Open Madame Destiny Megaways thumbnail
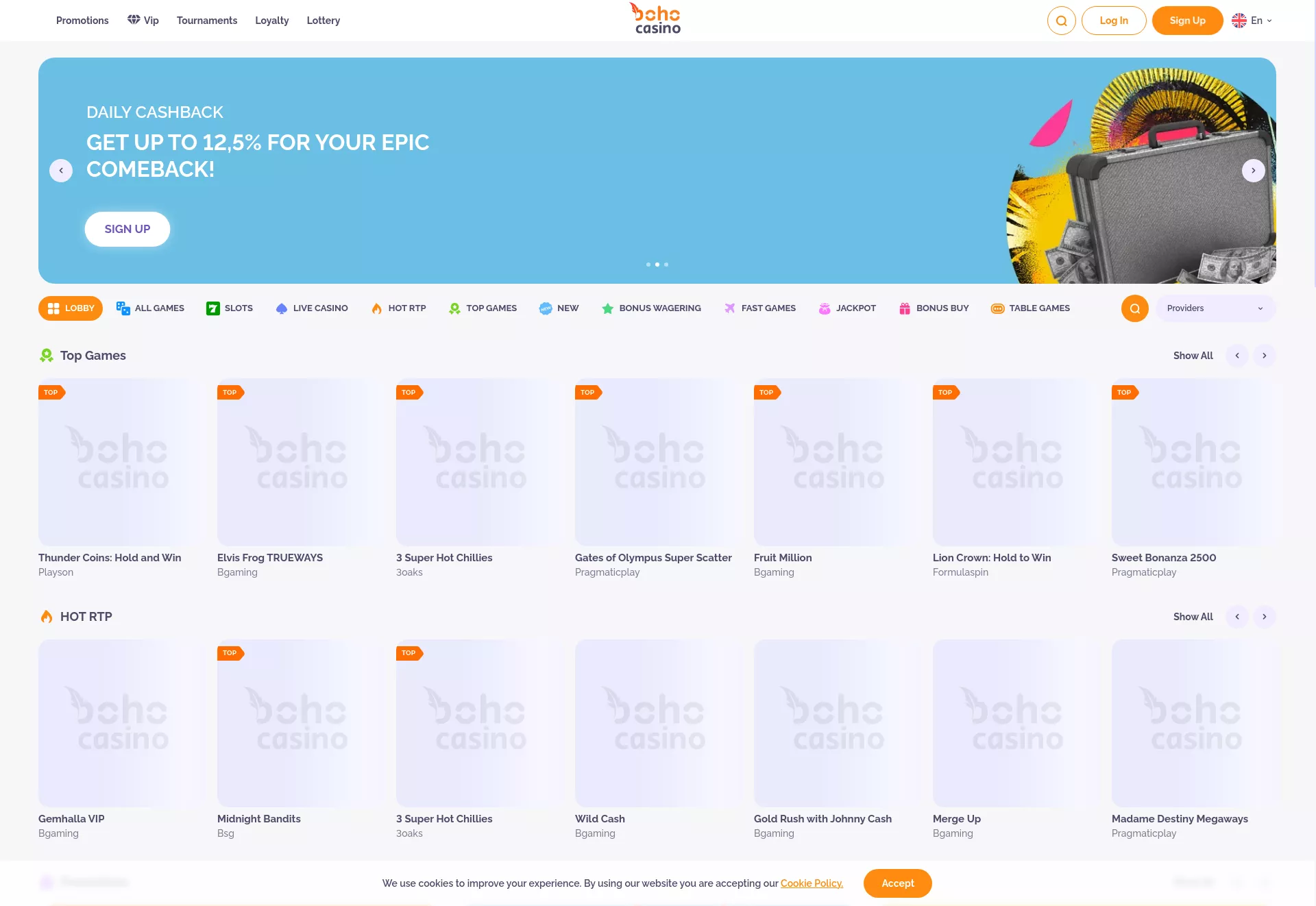 pos(1194,723)
